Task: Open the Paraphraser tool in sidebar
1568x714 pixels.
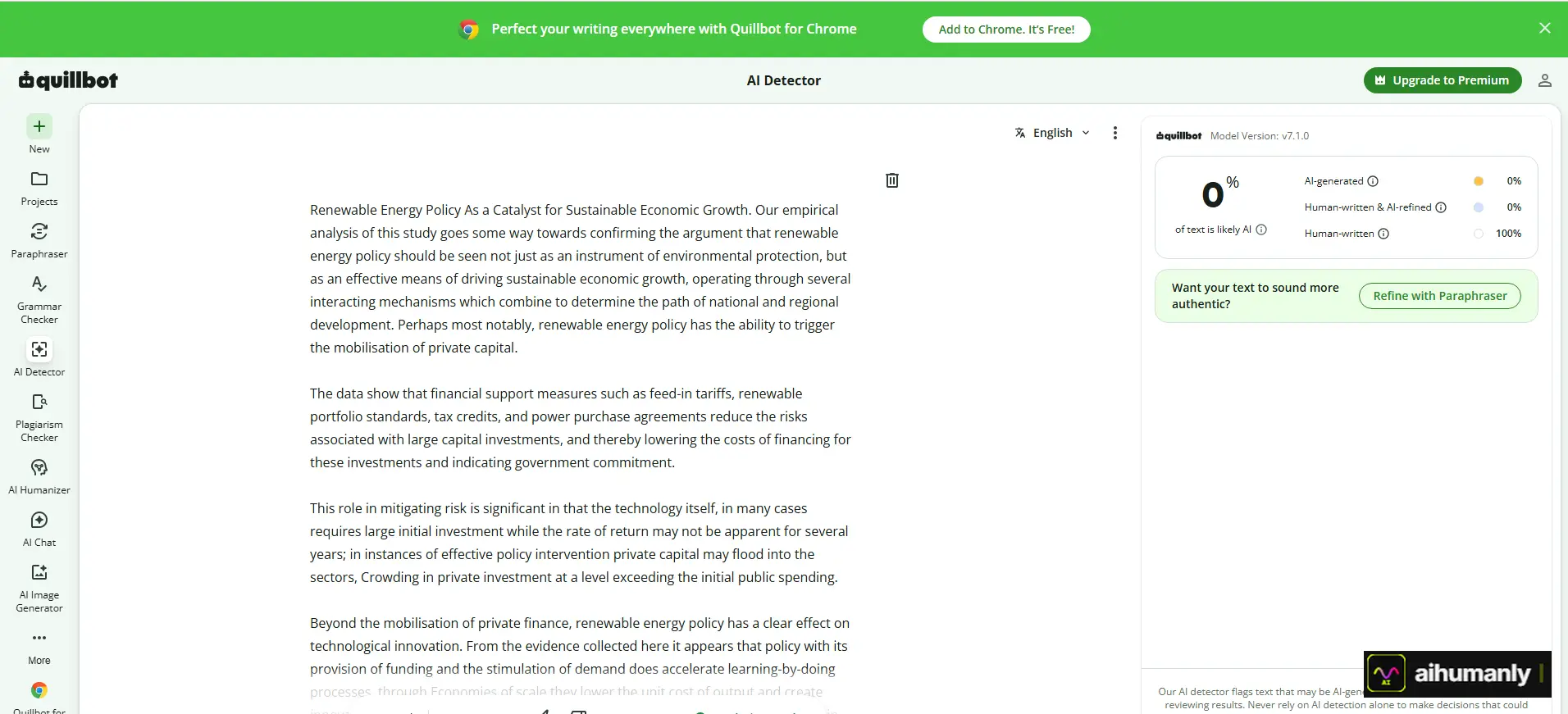Action: click(39, 240)
